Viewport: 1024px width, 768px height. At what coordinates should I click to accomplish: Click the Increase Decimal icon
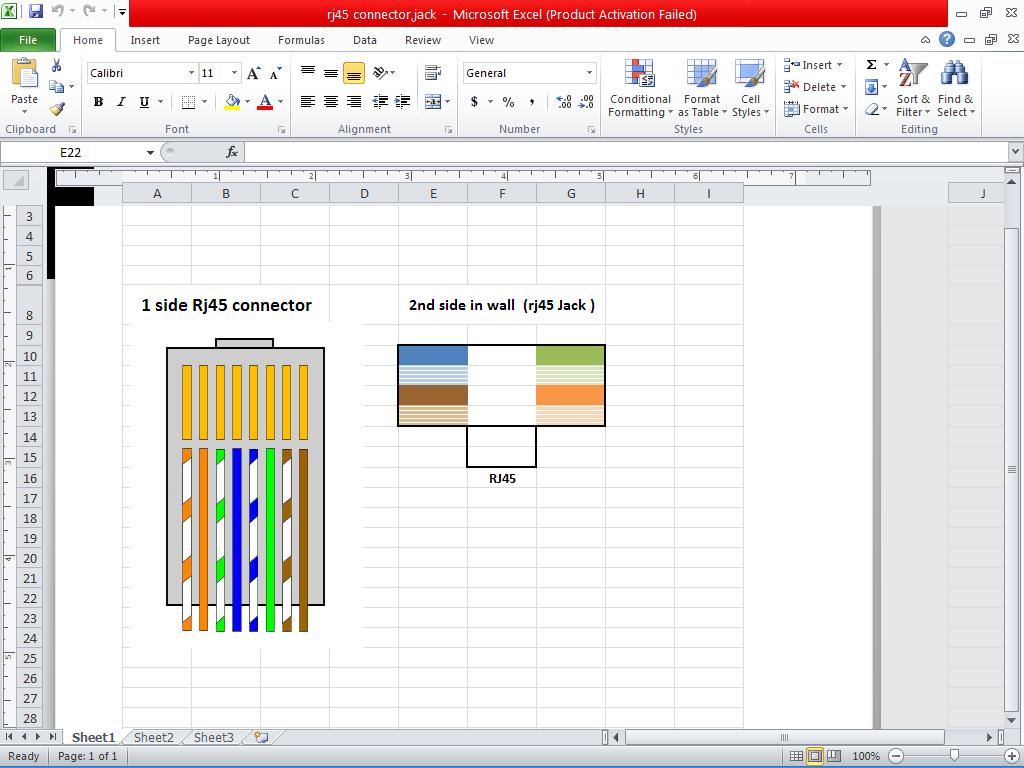[x=564, y=102]
